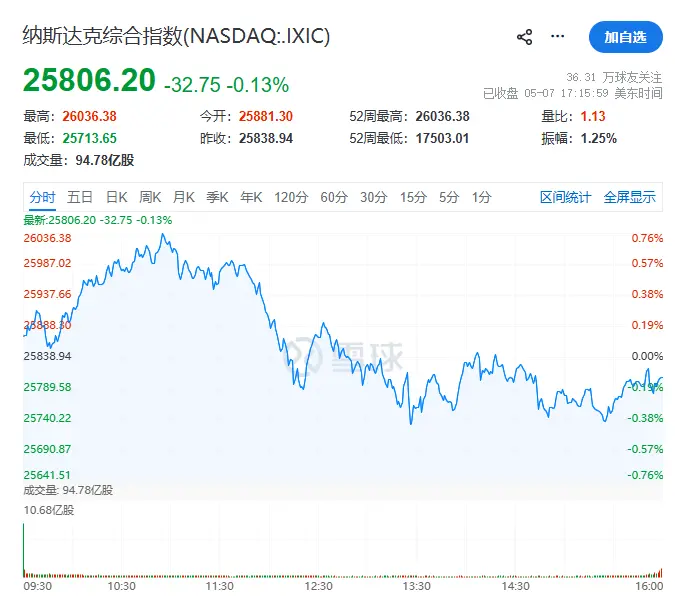The width and height of the screenshot is (675, 606).
Task: Click the 52周最低 value 17503.01
Action: [443, 138]
